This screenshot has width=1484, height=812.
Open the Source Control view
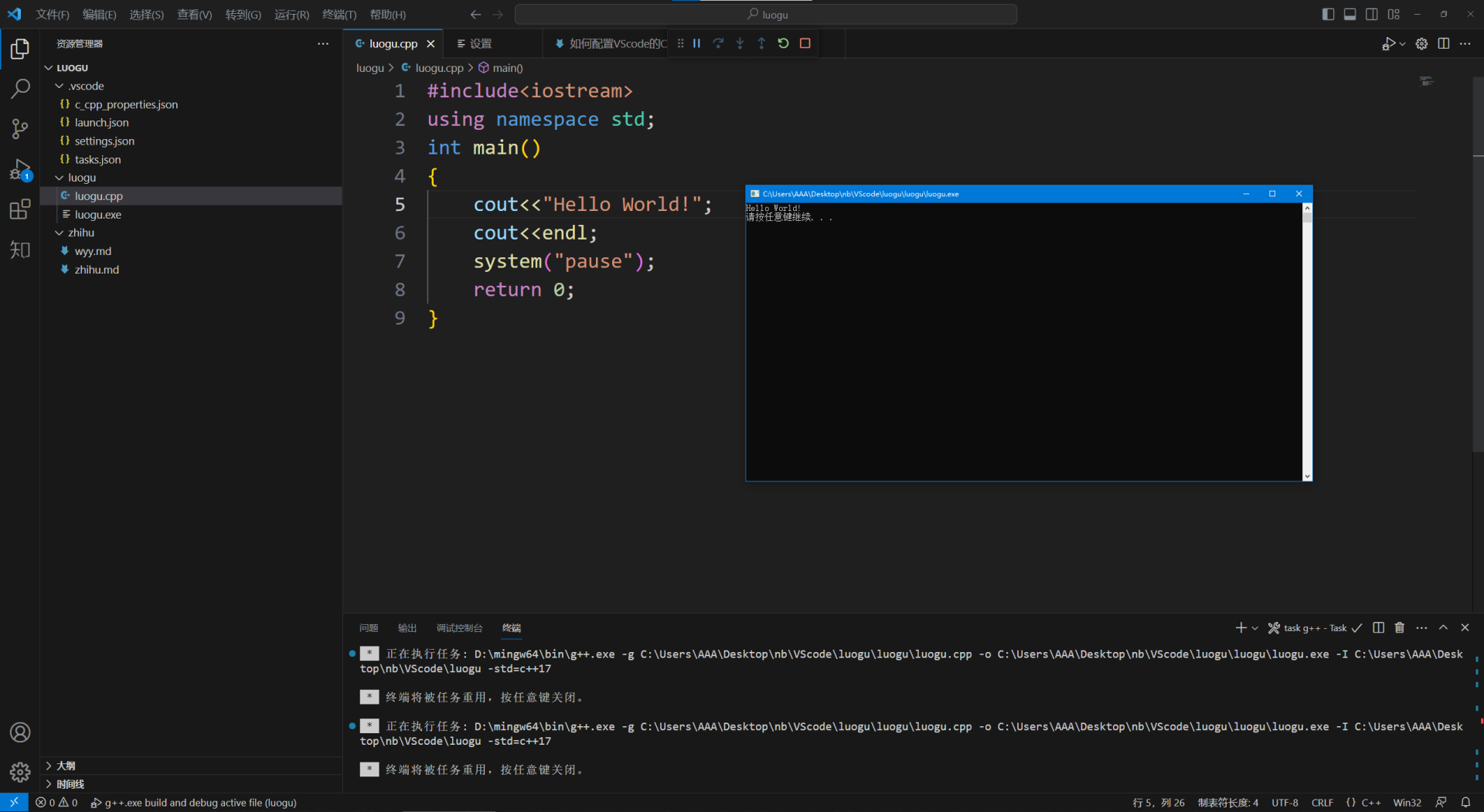click(20, 129)
